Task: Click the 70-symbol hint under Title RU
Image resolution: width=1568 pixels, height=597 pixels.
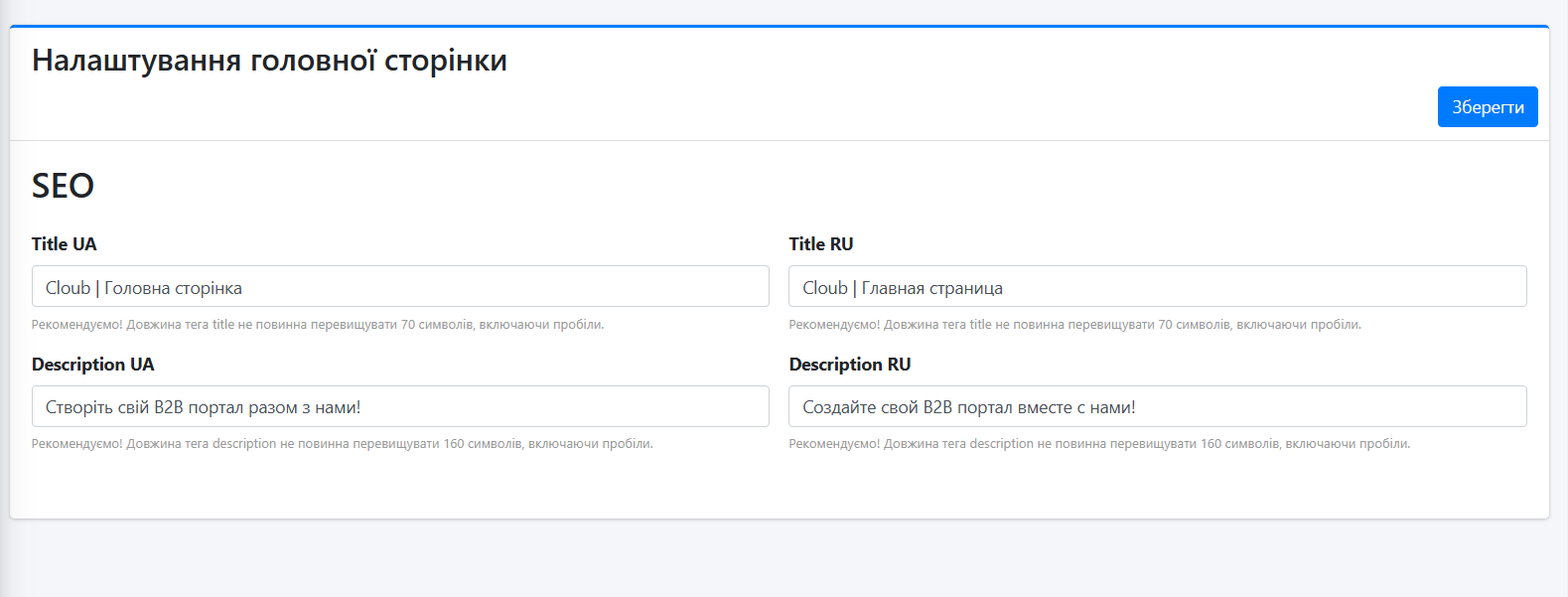Action: (1074, 325)
